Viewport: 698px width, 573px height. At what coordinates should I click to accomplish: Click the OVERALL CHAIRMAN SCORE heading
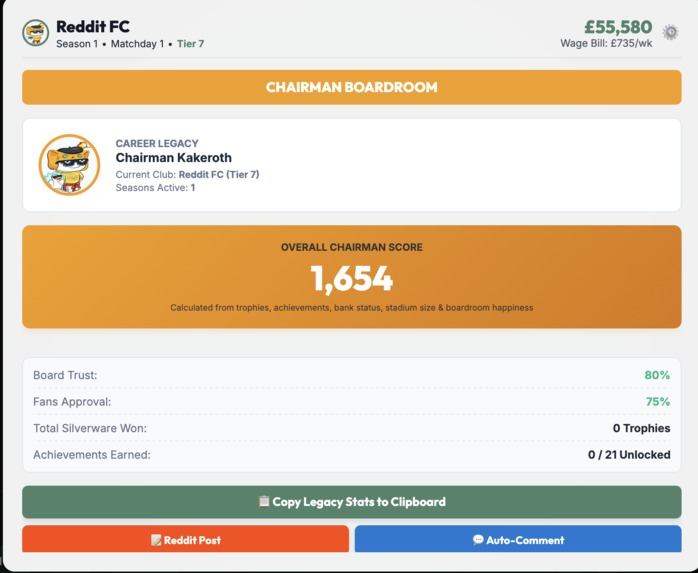pyautogui.click(x=352, y=247)
